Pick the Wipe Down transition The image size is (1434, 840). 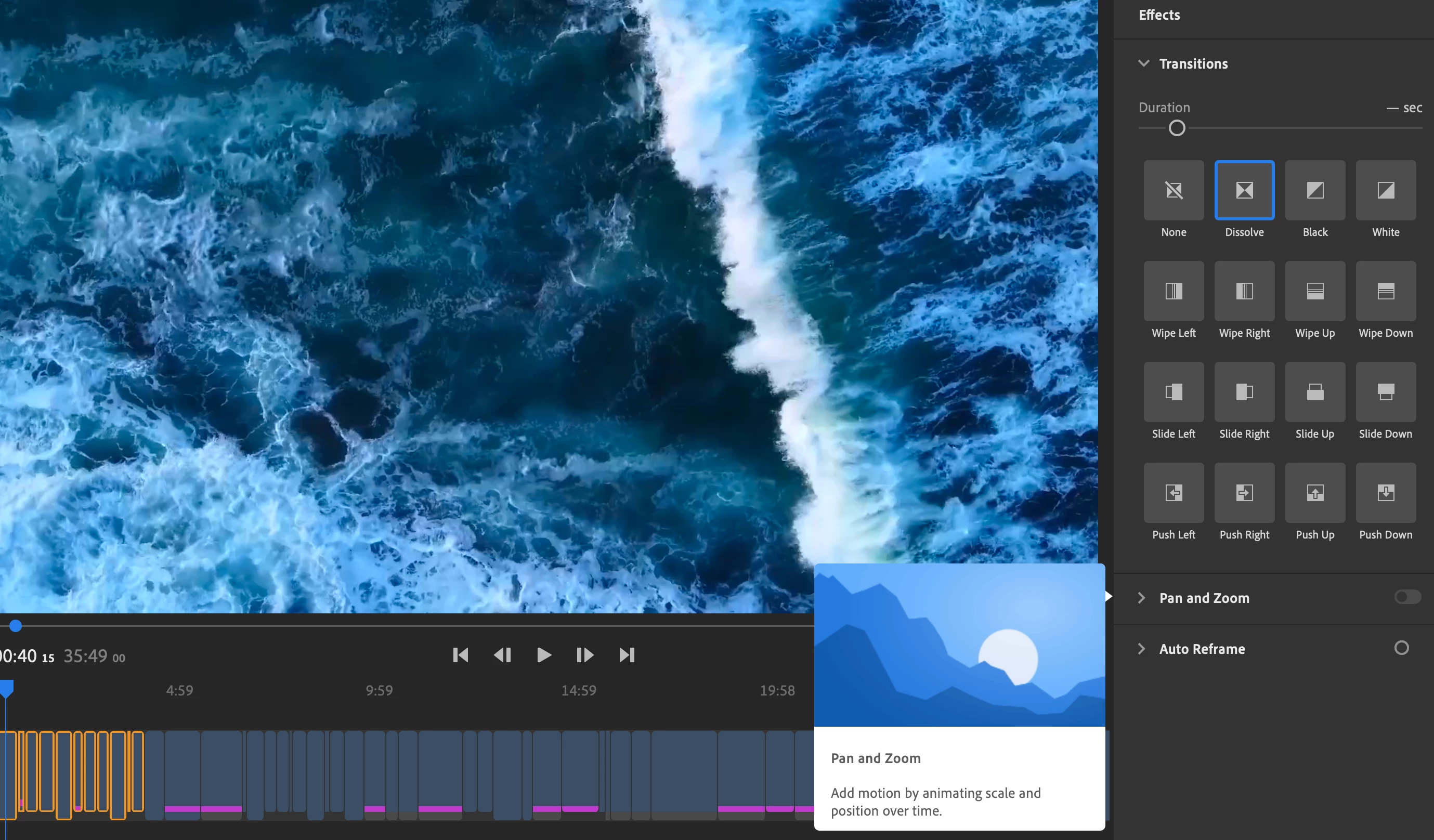(x=1385, y=291)
